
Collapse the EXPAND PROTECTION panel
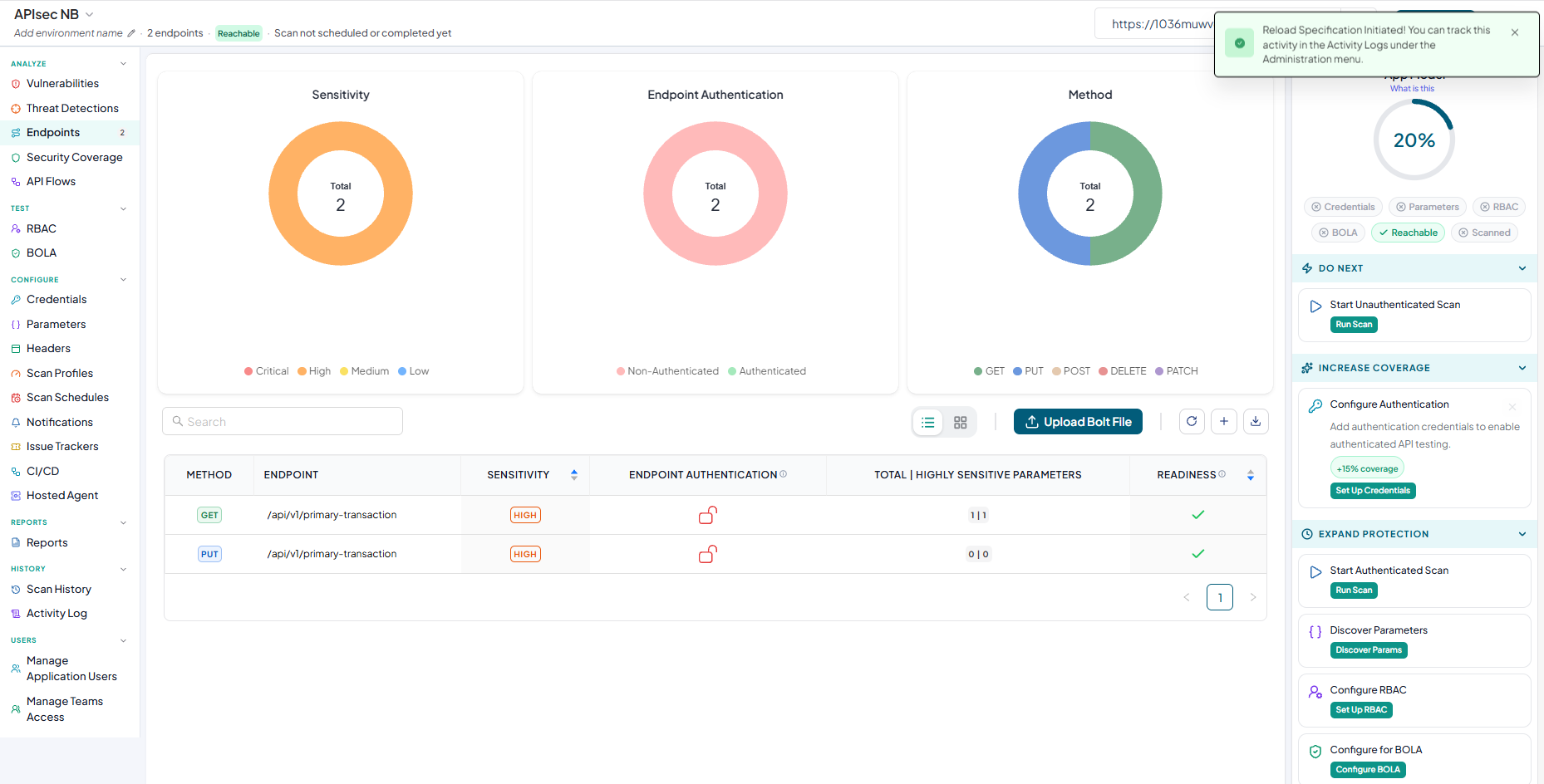1522,534
